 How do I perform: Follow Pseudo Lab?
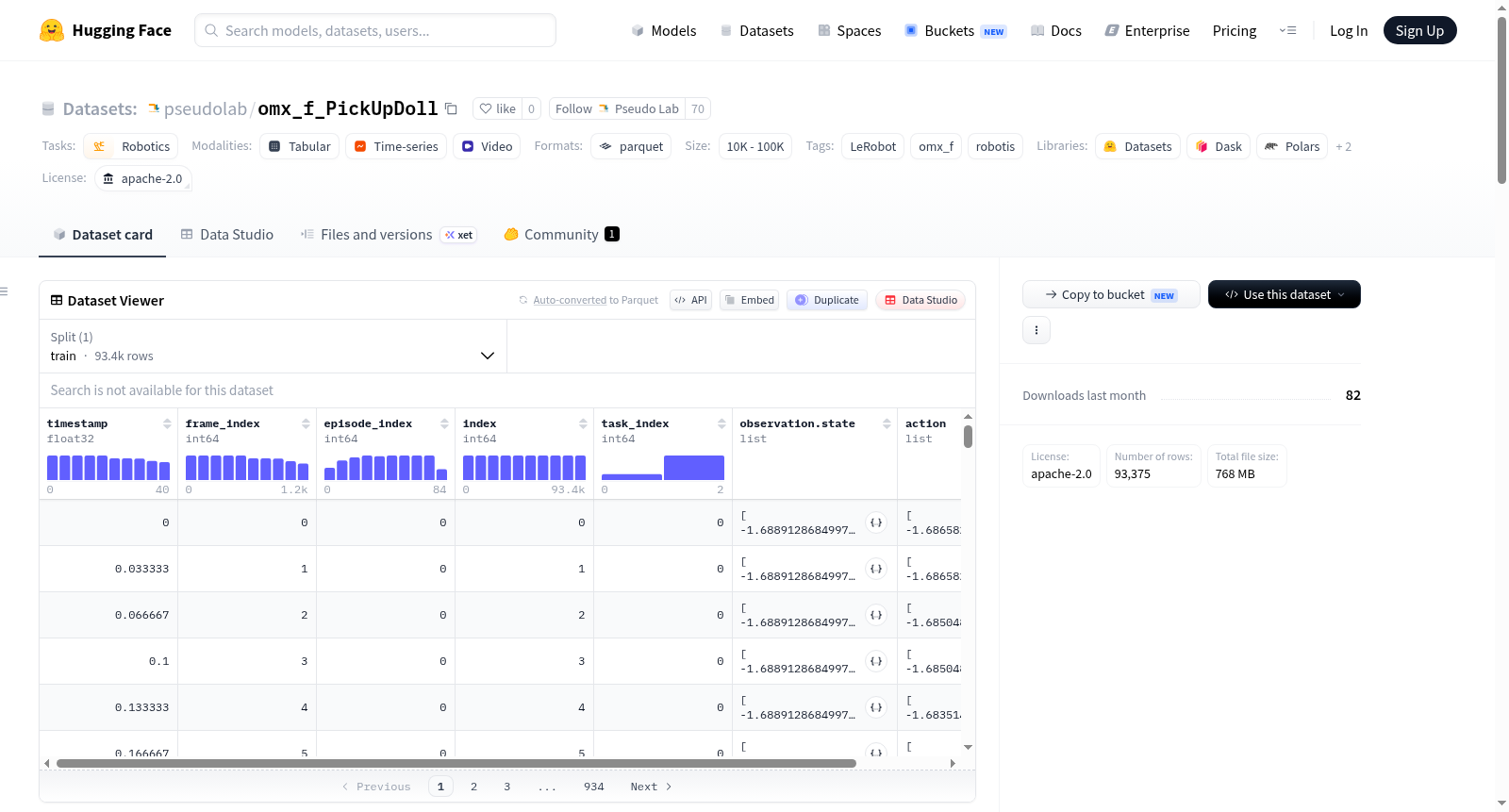tap(617, 108)
